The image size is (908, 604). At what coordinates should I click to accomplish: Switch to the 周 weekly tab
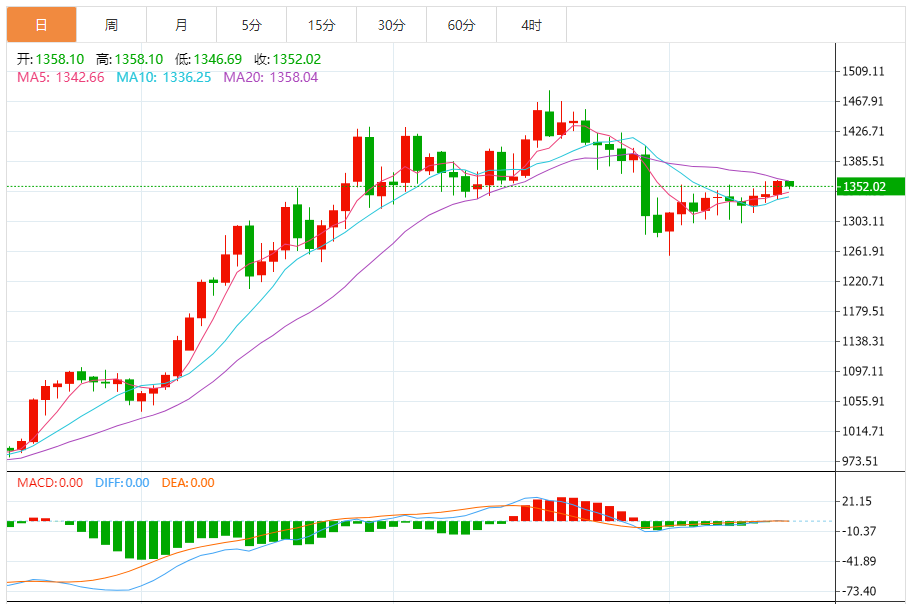tap(111, 25)
